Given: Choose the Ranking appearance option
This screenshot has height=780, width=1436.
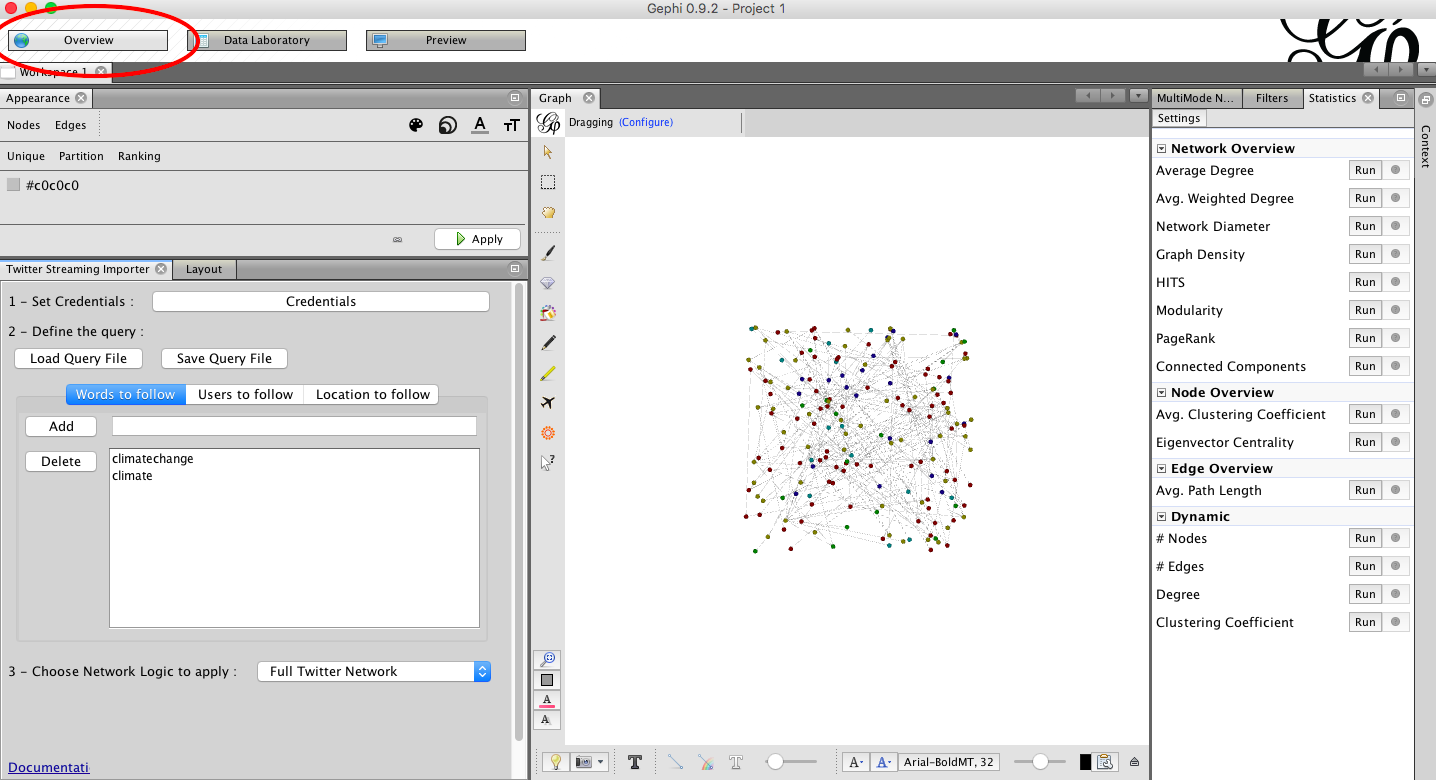Looking at the screenshot, I should [x=139, y=157].
